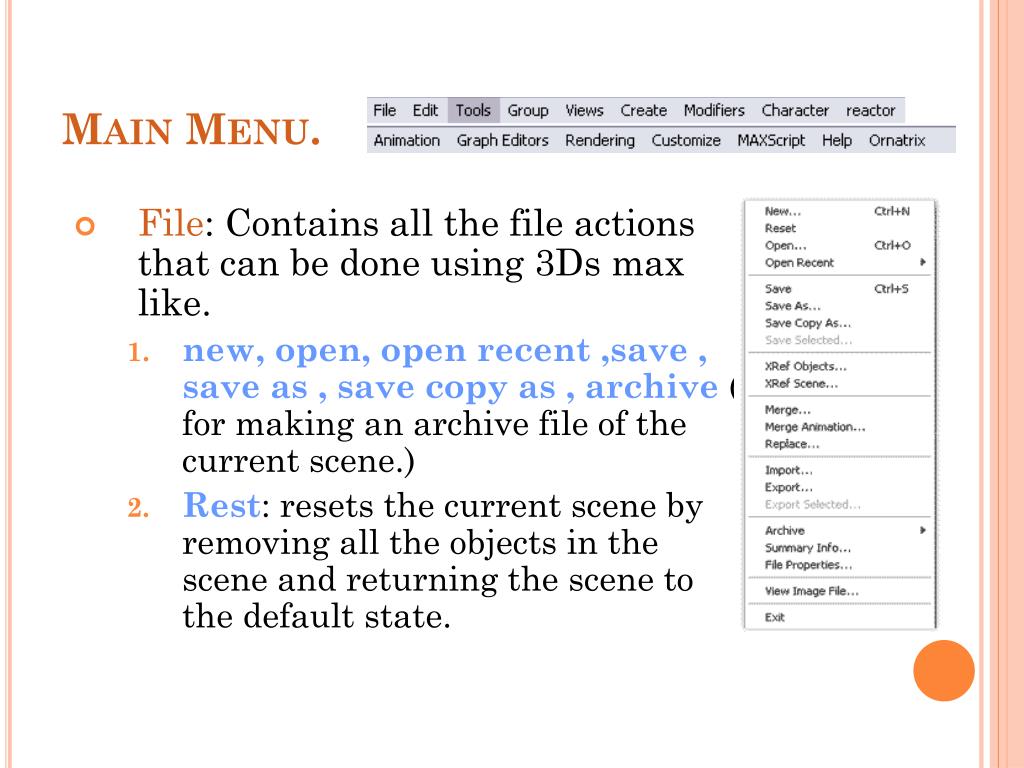Open the Animation menu
1024x768 pixels.
407,140
